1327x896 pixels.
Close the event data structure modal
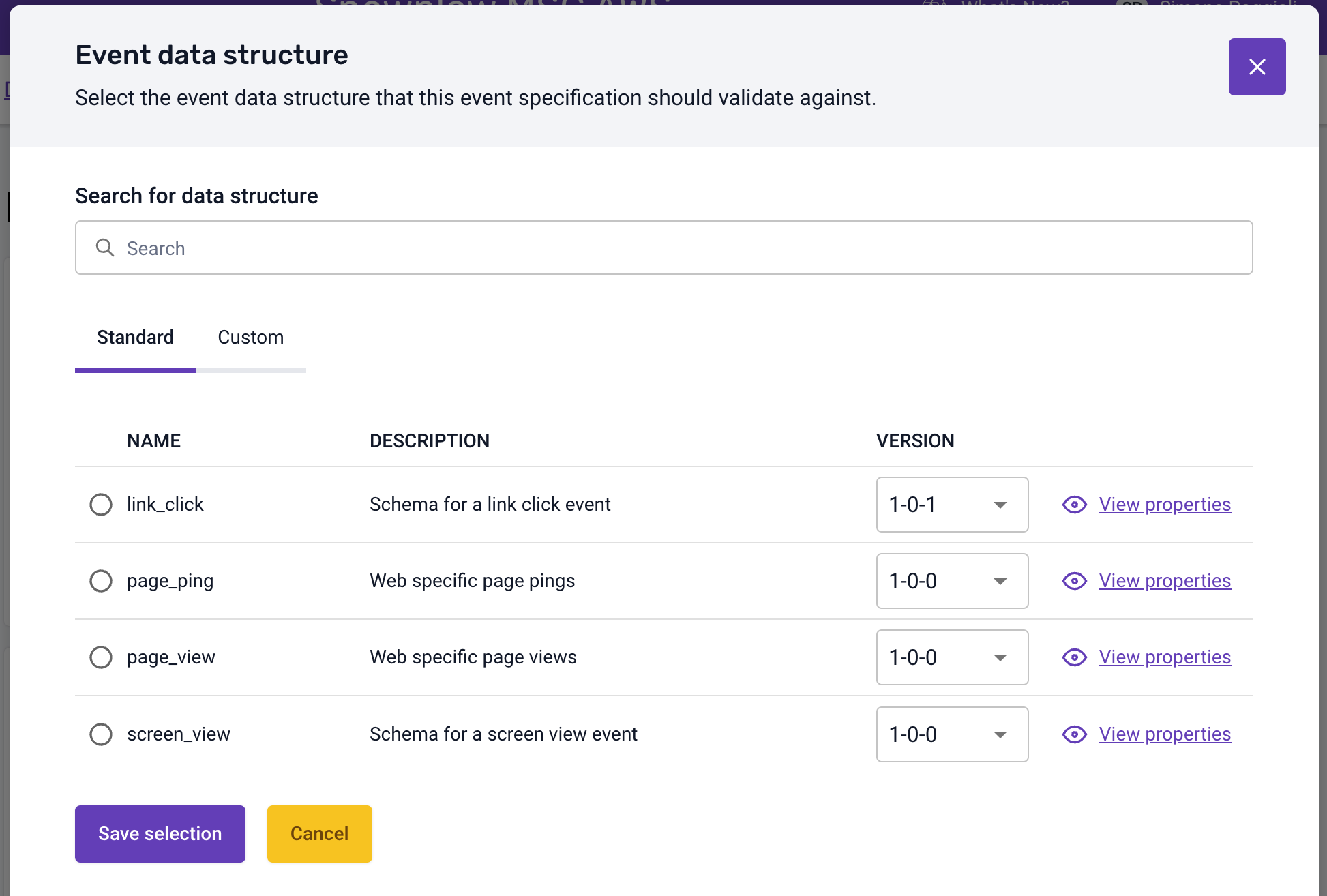point(1257,67)
